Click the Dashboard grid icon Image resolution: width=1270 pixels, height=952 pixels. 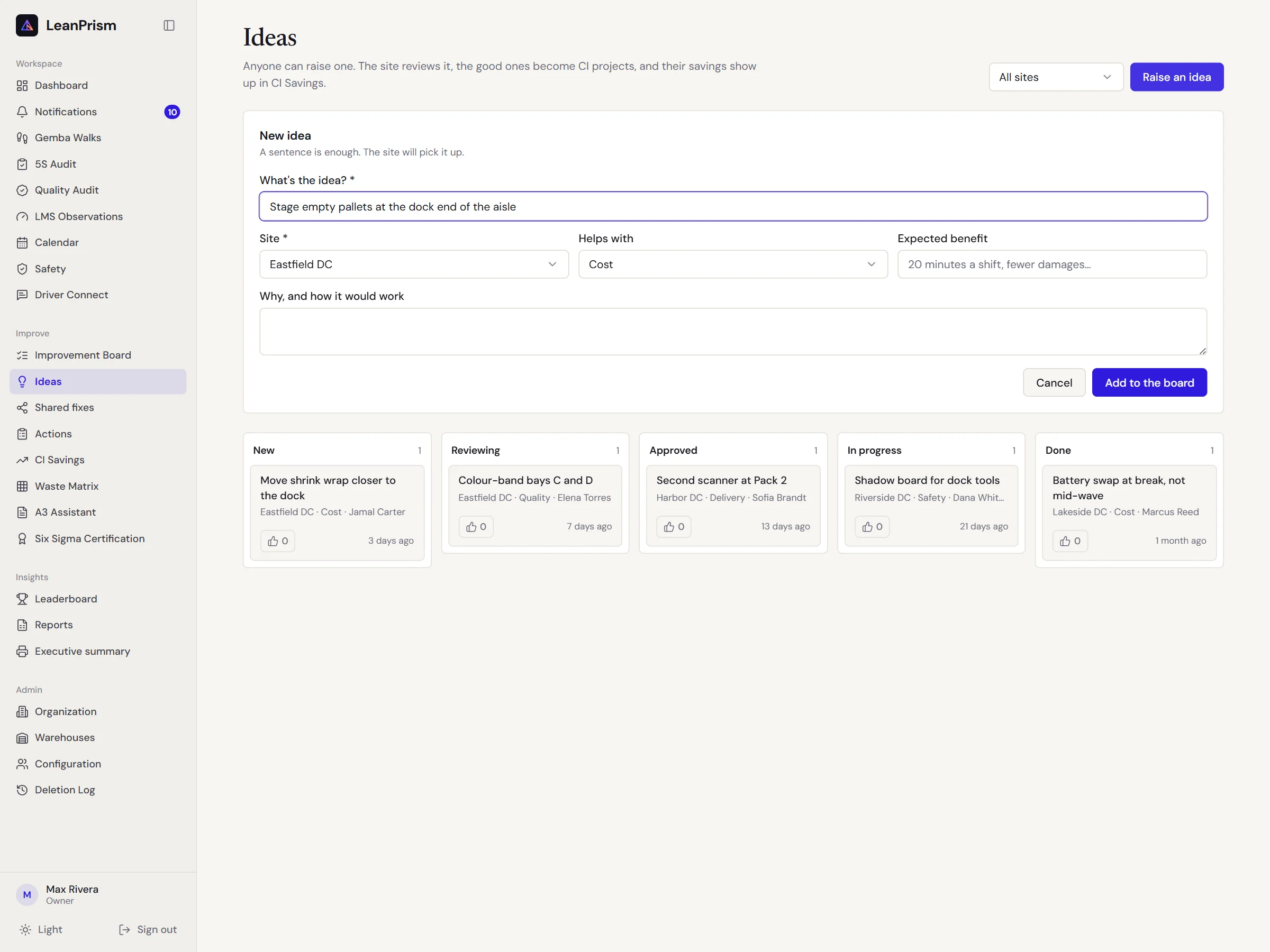pos(22,86)
